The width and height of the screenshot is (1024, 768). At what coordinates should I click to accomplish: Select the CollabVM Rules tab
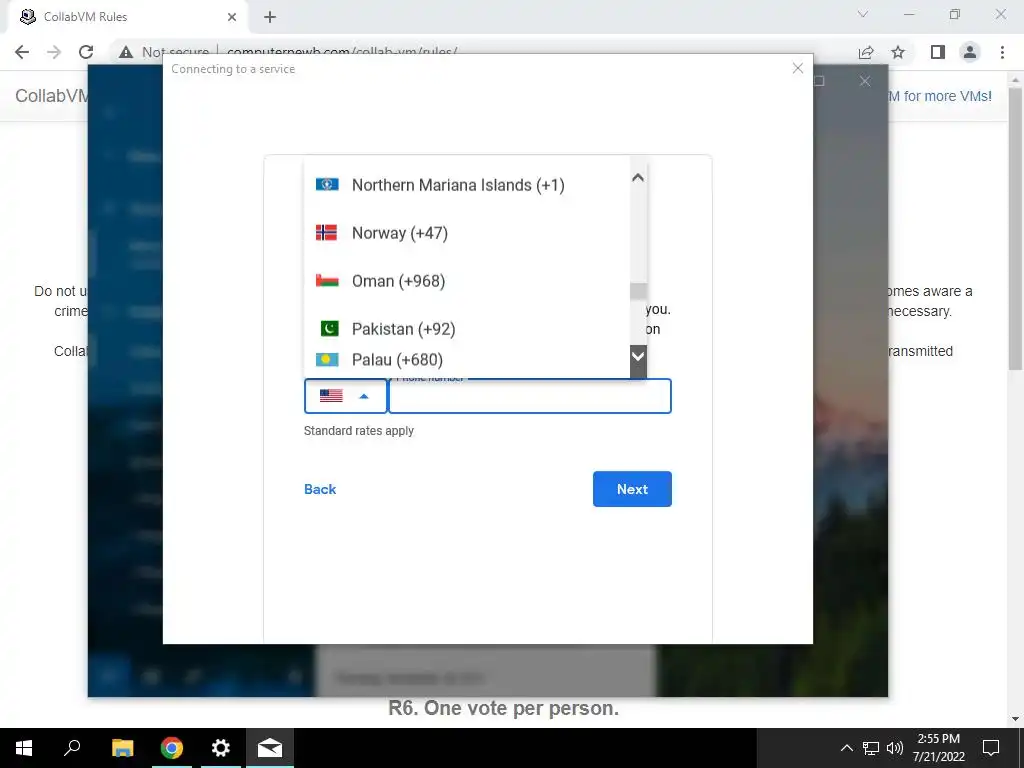click(x=128, y=17)
